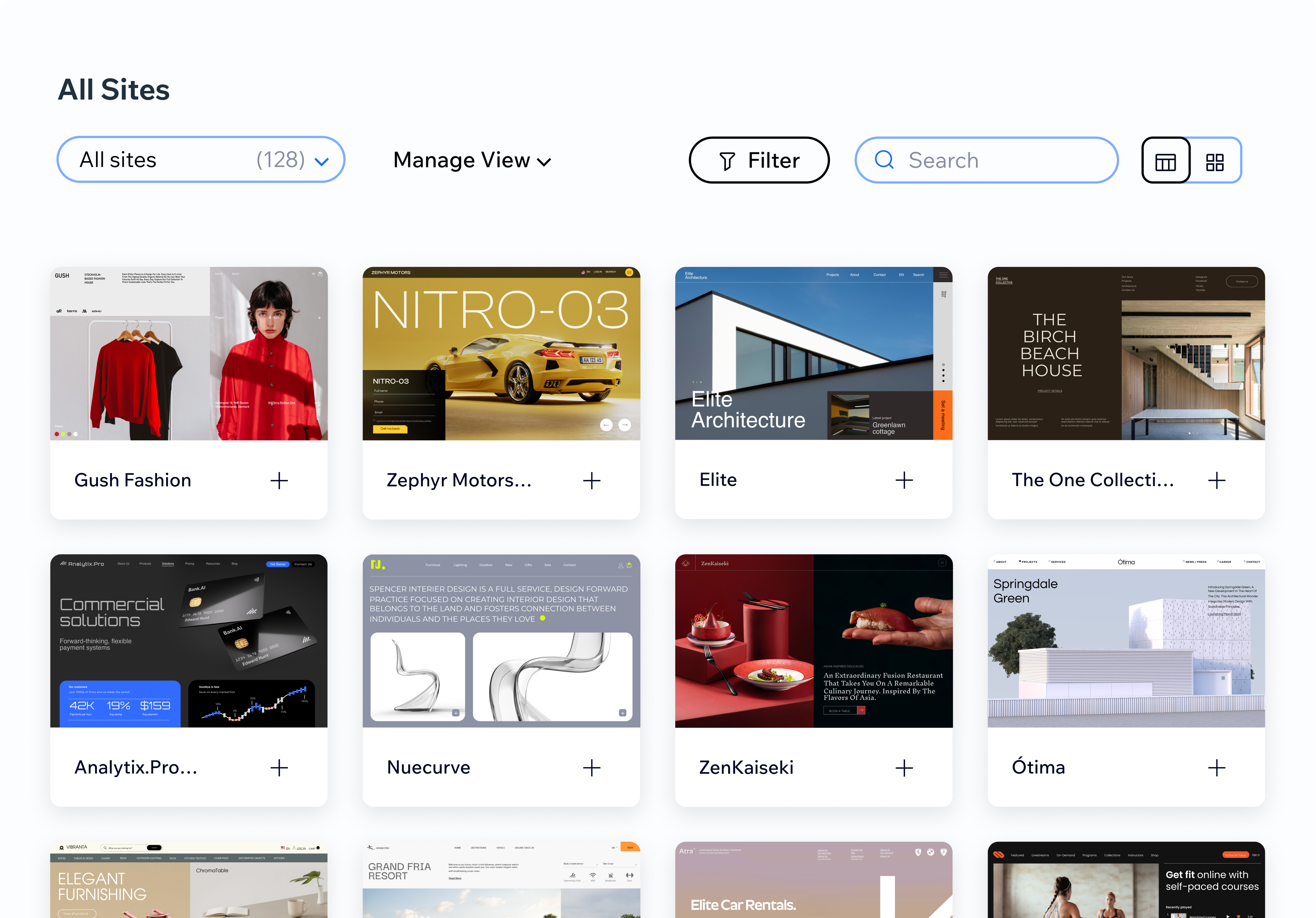
Task: Open Nuecurve interior design thumbnail
Action: (x=502, y=641)
